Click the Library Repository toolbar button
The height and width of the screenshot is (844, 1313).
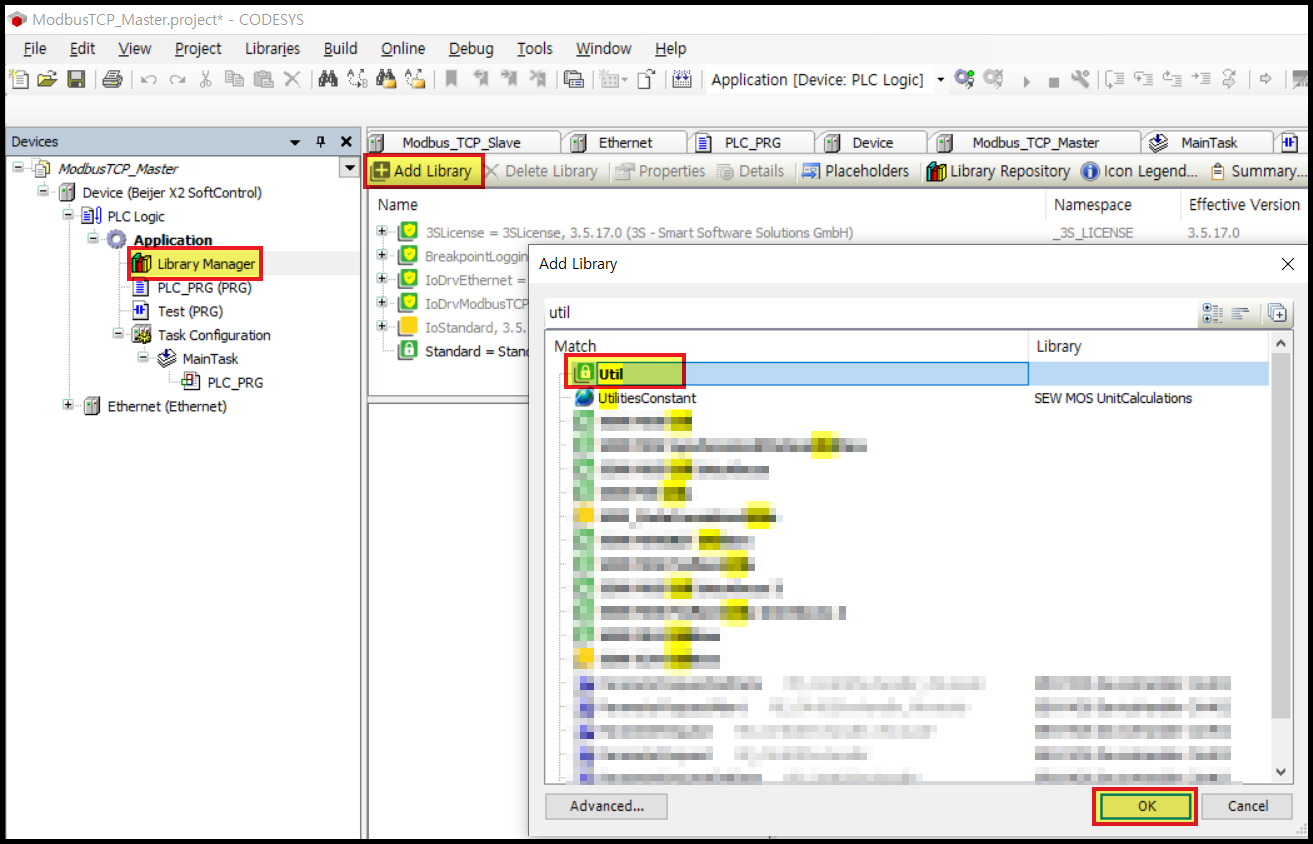pos(998,171)
